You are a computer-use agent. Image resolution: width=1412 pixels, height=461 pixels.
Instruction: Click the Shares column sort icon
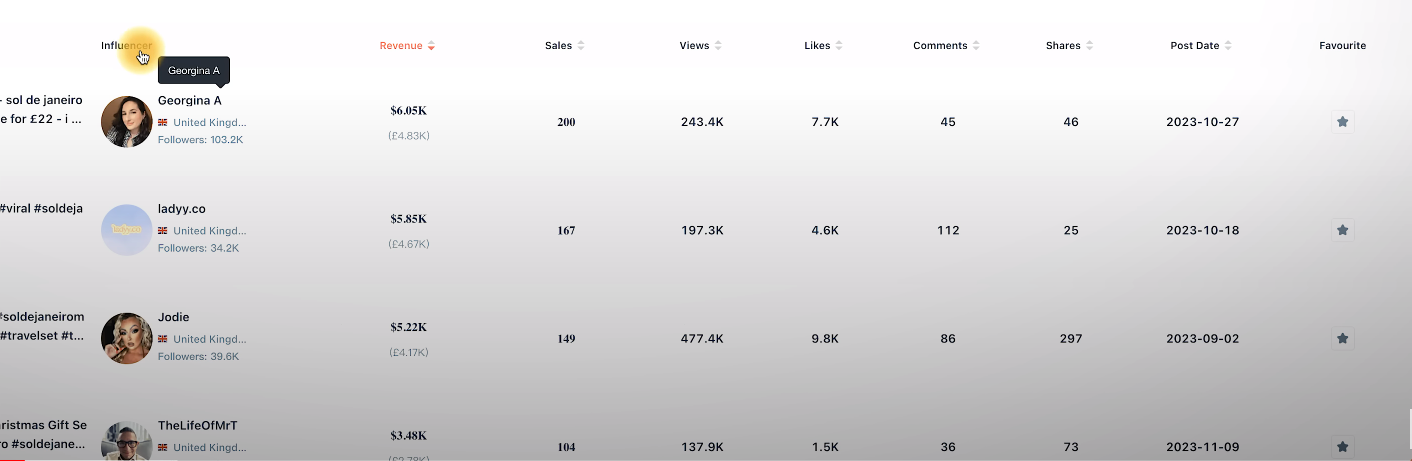(1090, 46)
